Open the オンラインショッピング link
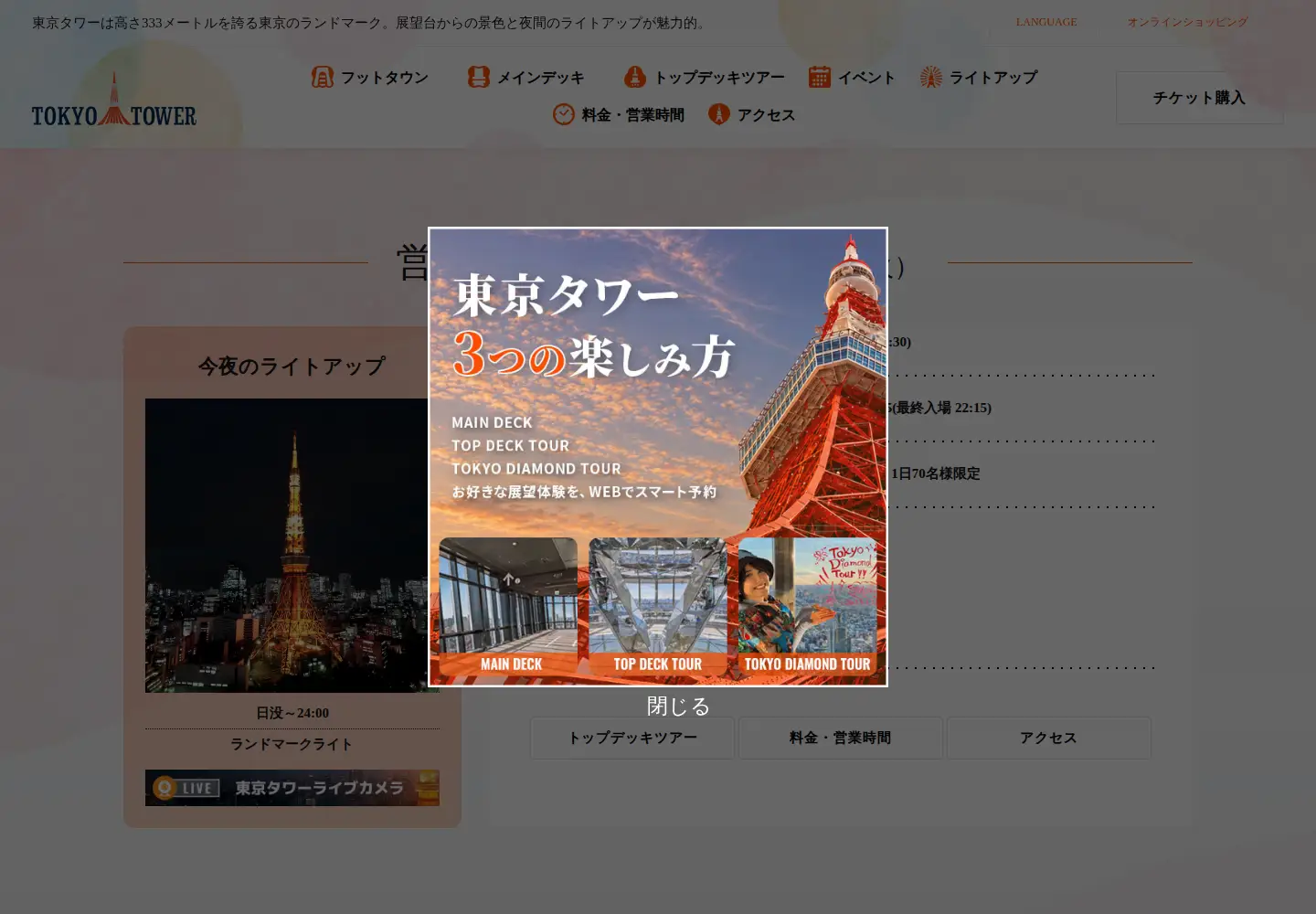 tap(1187, 22)
